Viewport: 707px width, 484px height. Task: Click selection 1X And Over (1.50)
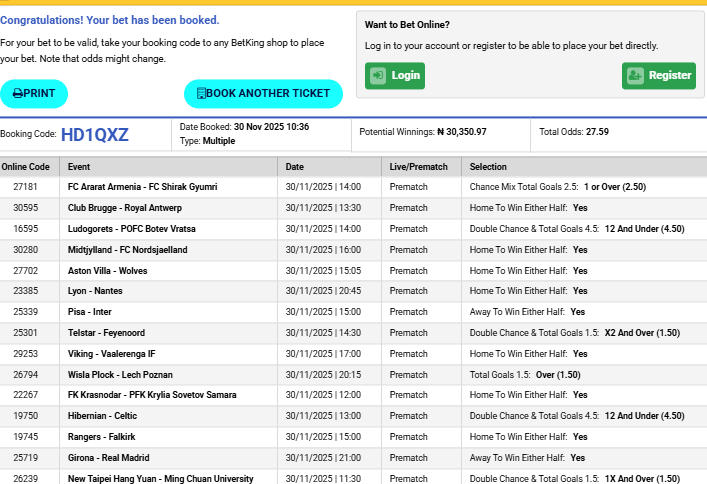click(x=642, y=479)
